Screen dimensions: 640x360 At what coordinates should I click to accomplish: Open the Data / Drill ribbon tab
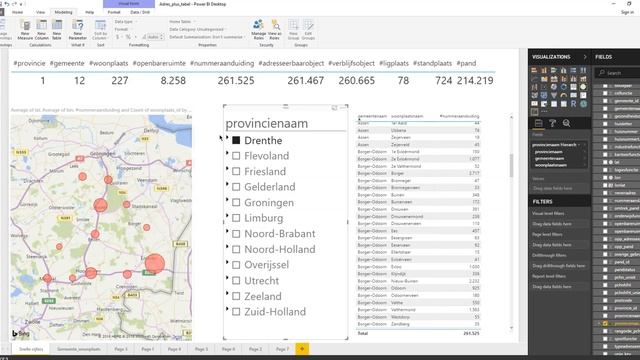140,12
